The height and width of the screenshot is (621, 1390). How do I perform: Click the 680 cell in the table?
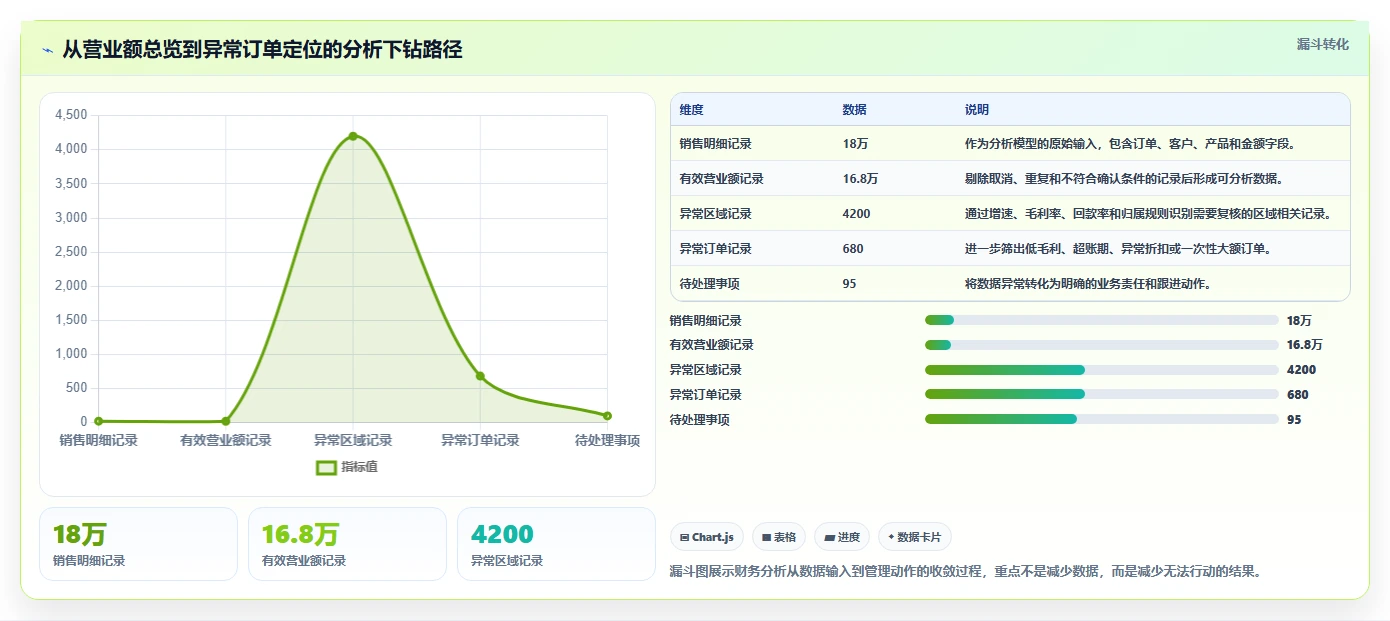coord(853,249)
